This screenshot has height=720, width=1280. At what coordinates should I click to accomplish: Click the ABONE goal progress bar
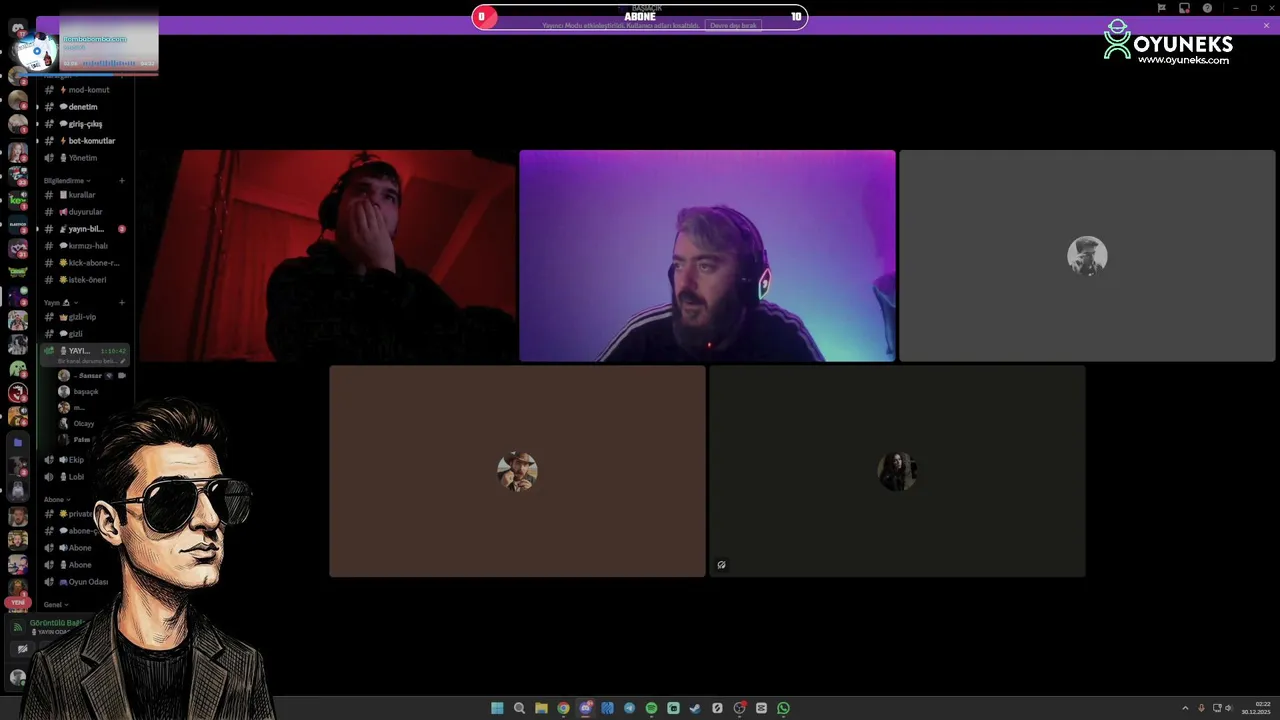point(640,17)
